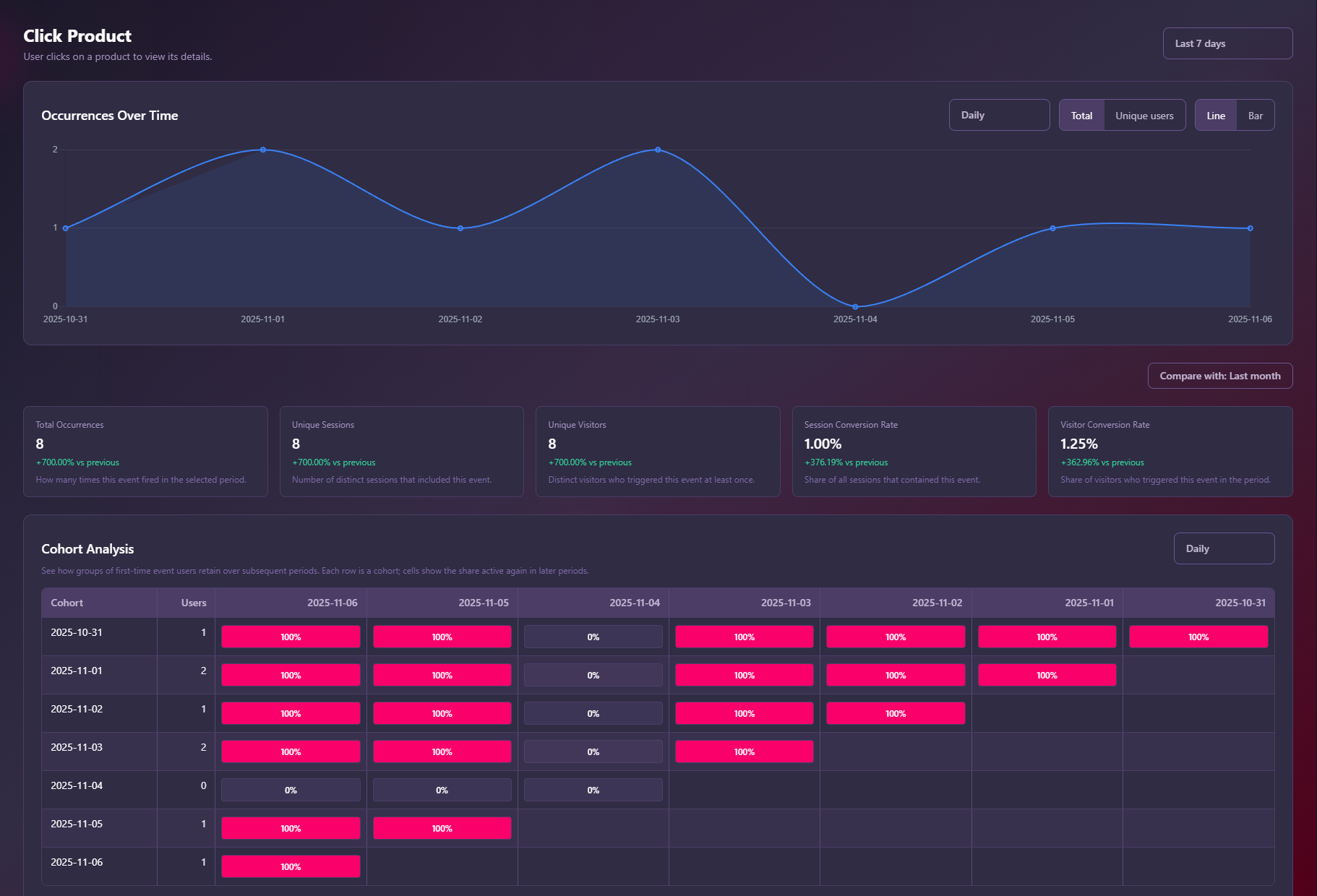Click the 2025-11-04 column header in cohort table
This screenshot has height=896, width=1317.
point(634,603)
